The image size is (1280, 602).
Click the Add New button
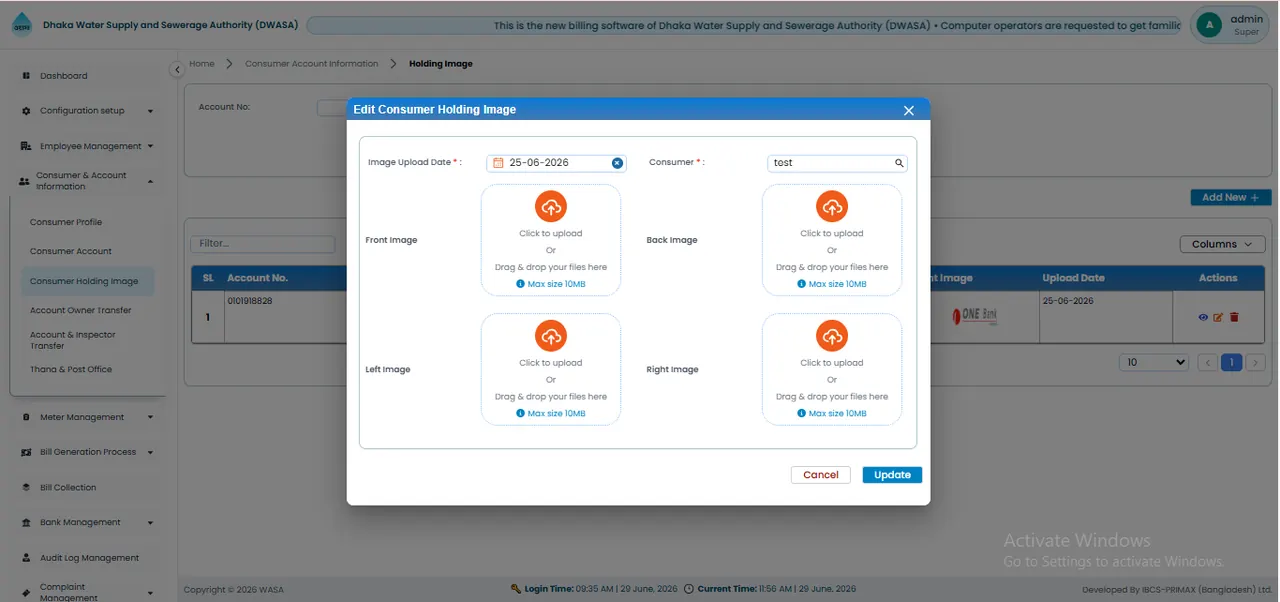tap(1231, 197)
